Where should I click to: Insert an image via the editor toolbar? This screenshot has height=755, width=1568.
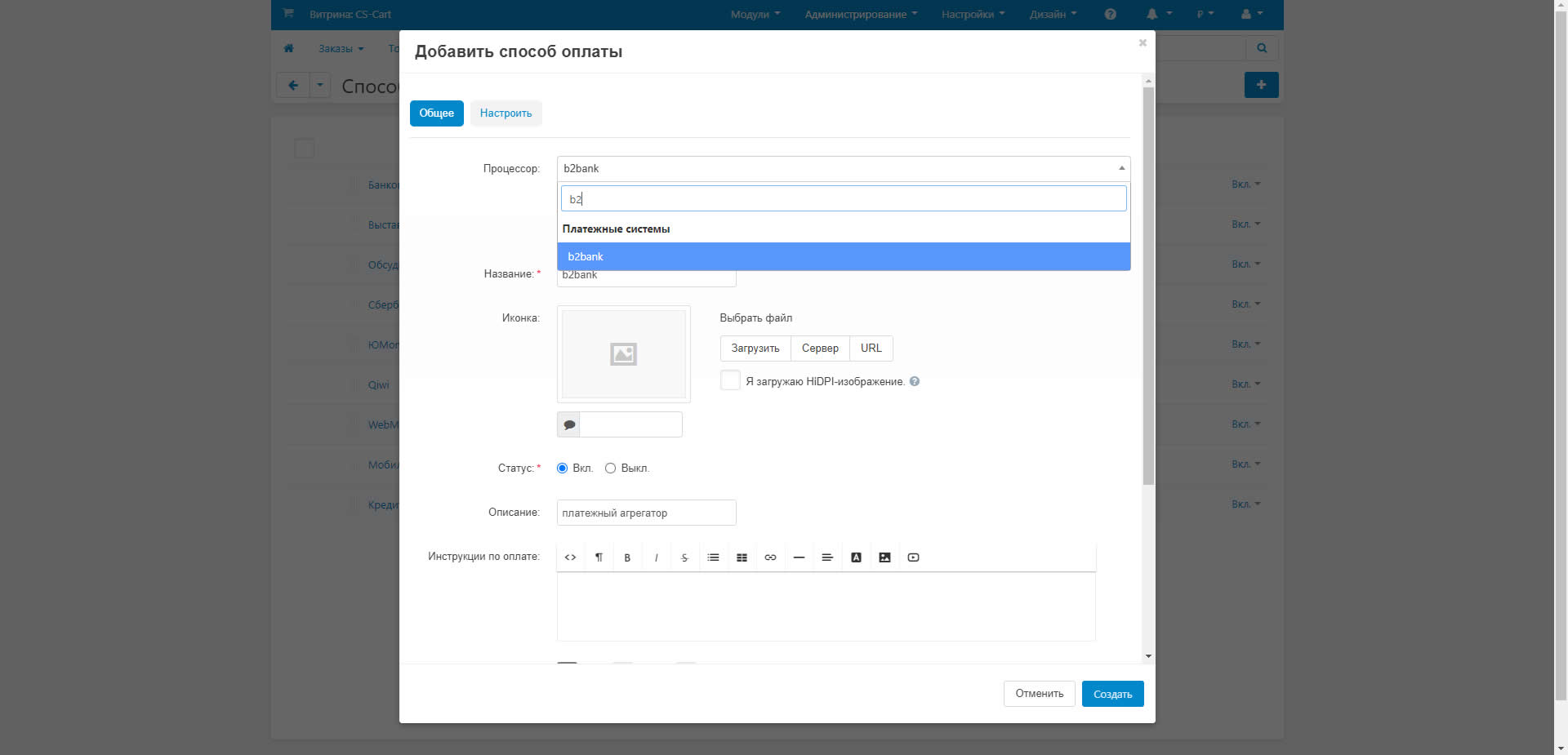[x=884, y=557]
